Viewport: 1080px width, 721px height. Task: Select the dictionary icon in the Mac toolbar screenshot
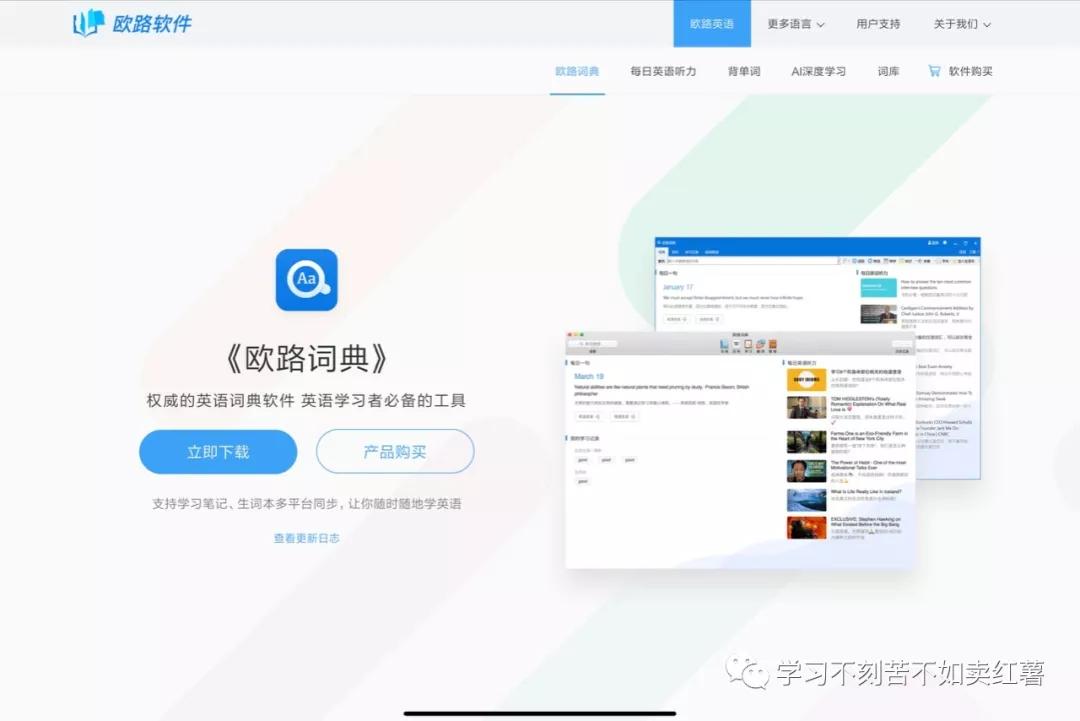click(722, 344)
